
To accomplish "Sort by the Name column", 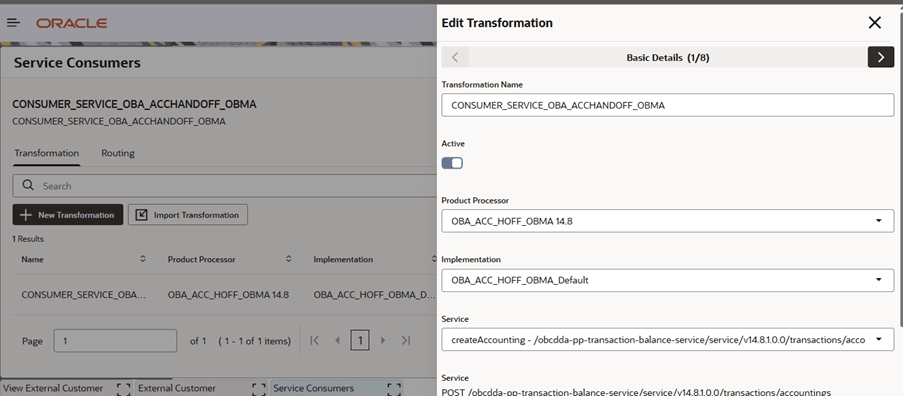I will pos(143,259).
